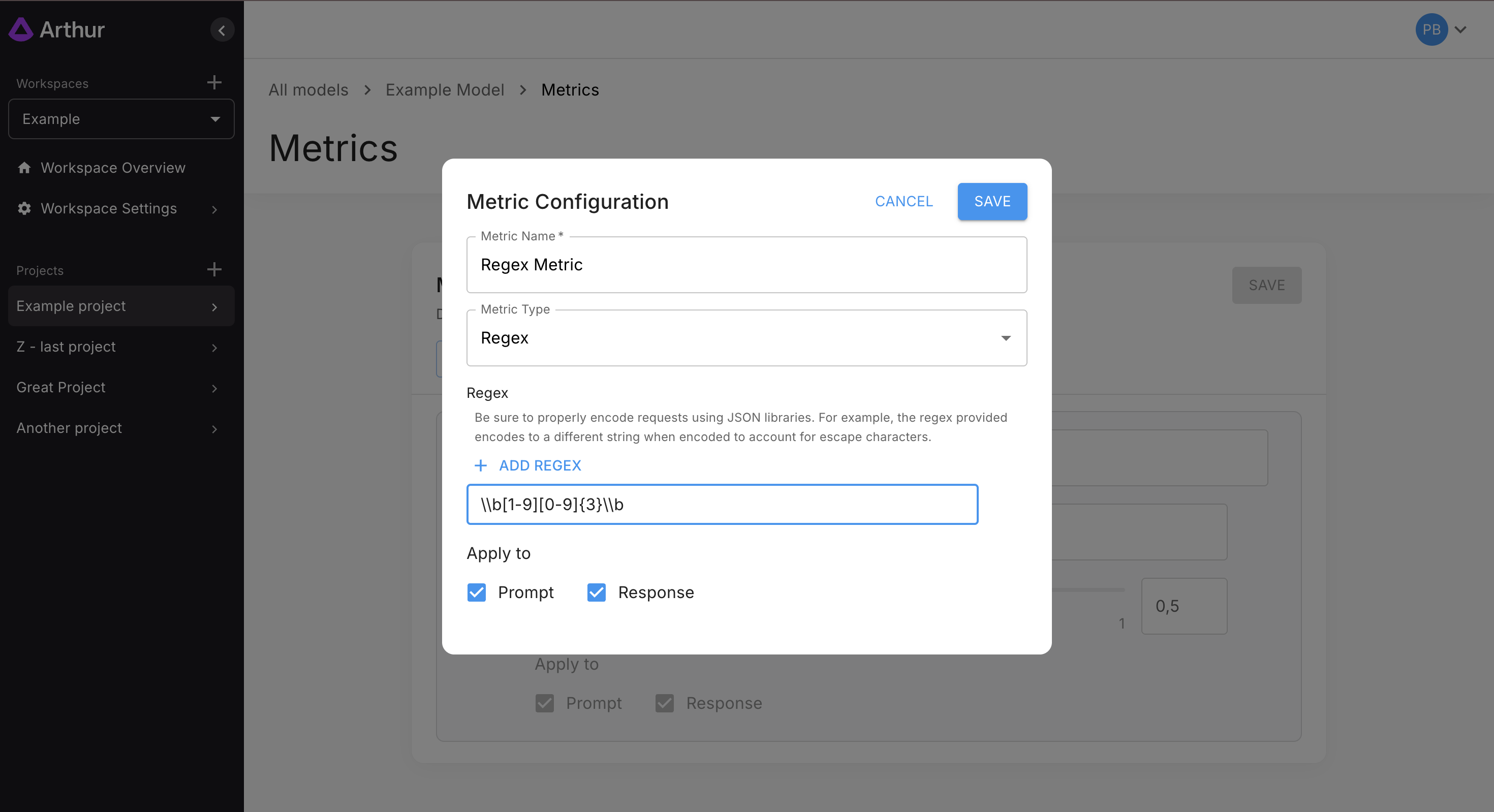The height and width of the screenshot is (812, 1494).
Task: Uncheck the Prompt checkbox in the dialog
Action: point(476,592)
